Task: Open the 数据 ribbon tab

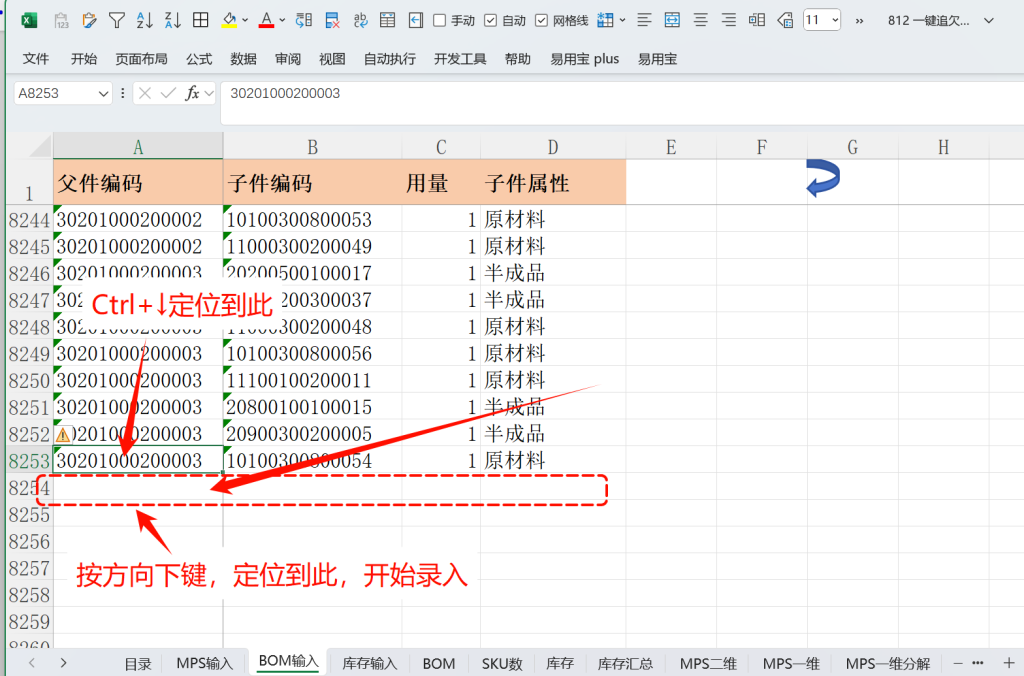Action: coord(243,59)
